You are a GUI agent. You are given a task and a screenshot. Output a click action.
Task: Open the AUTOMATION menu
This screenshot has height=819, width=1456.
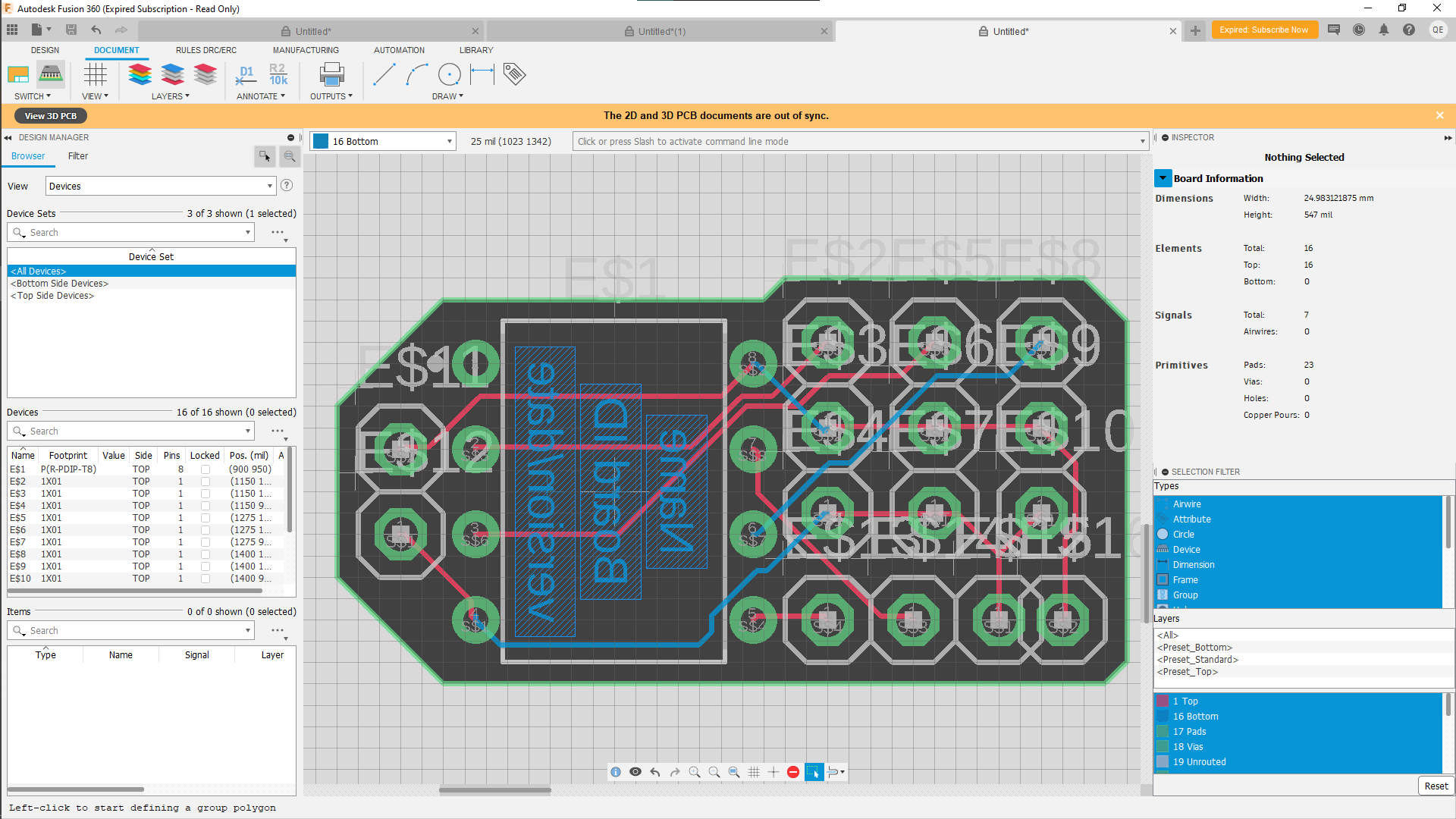point(399,50)
